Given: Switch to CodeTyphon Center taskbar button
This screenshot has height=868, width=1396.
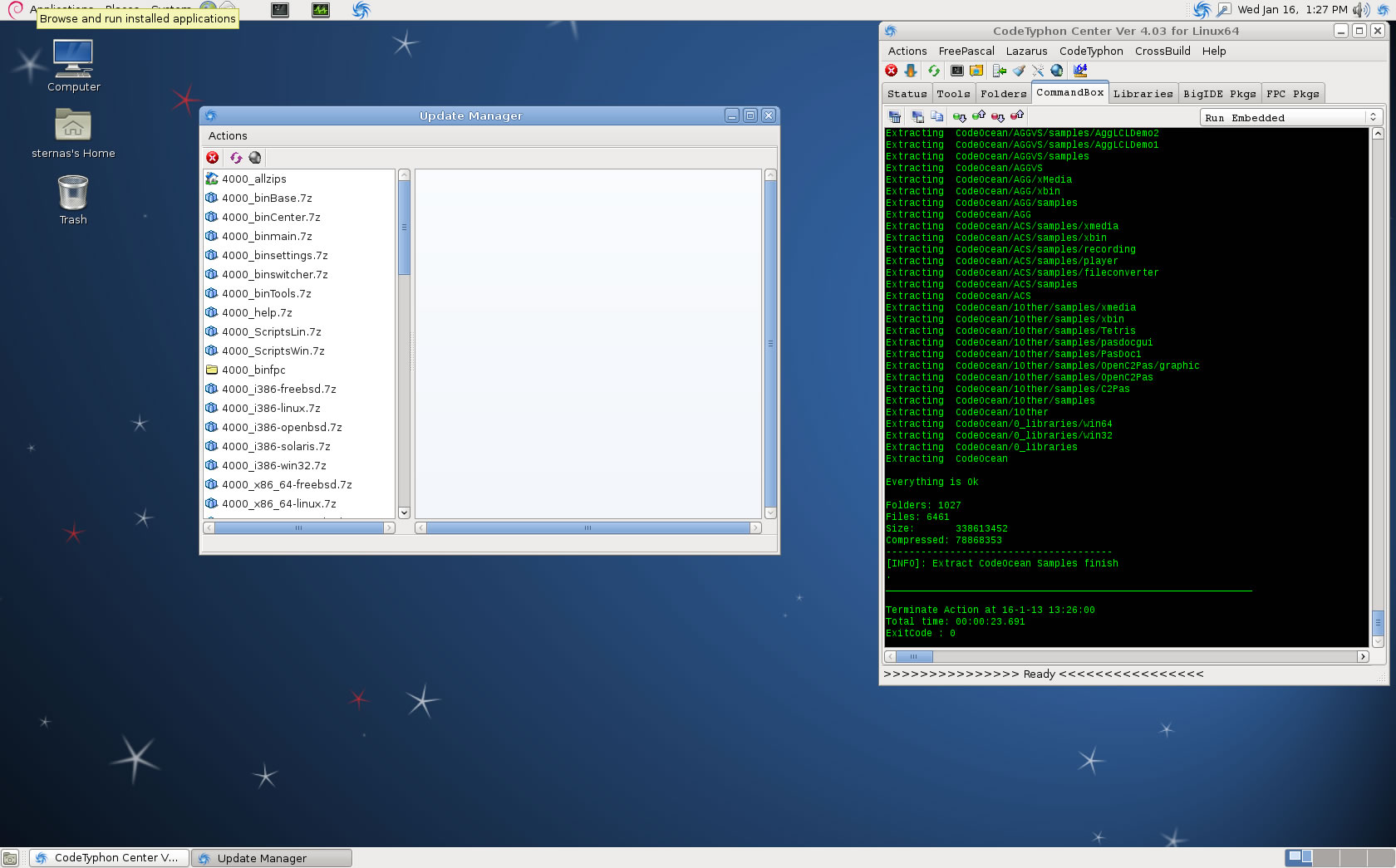Looking at the screenshot, I should [109, 858].
